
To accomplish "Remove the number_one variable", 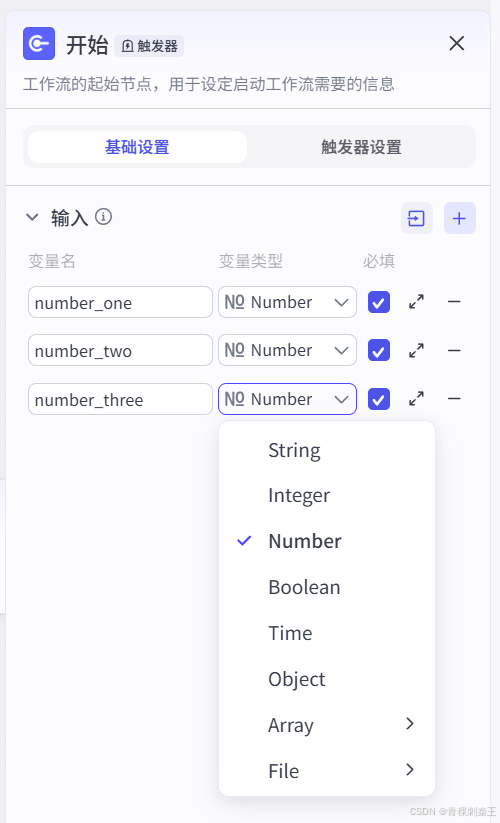I will pyautogui.click(x=454, y=302).
